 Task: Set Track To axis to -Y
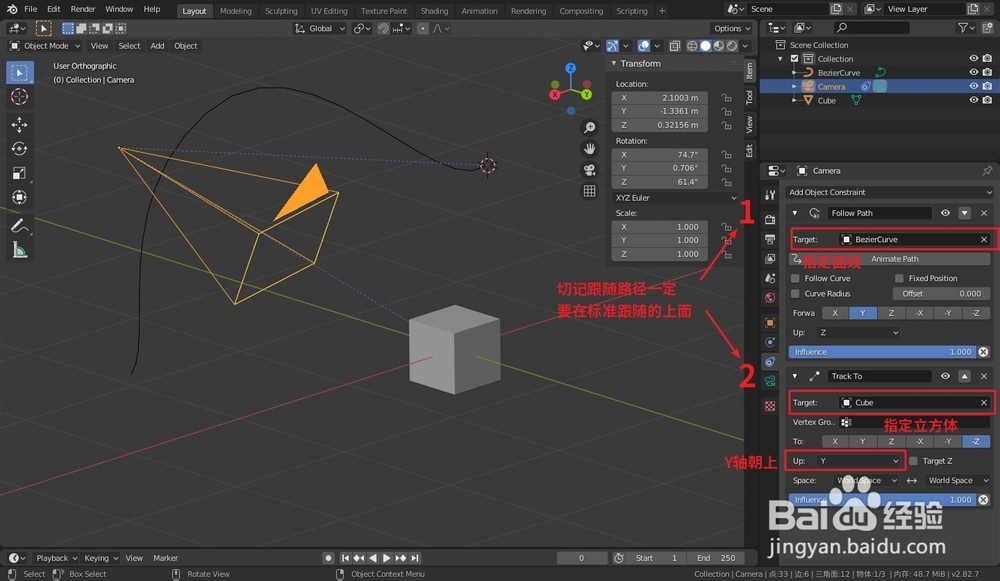pyautogui.click(x=948, y=441)
